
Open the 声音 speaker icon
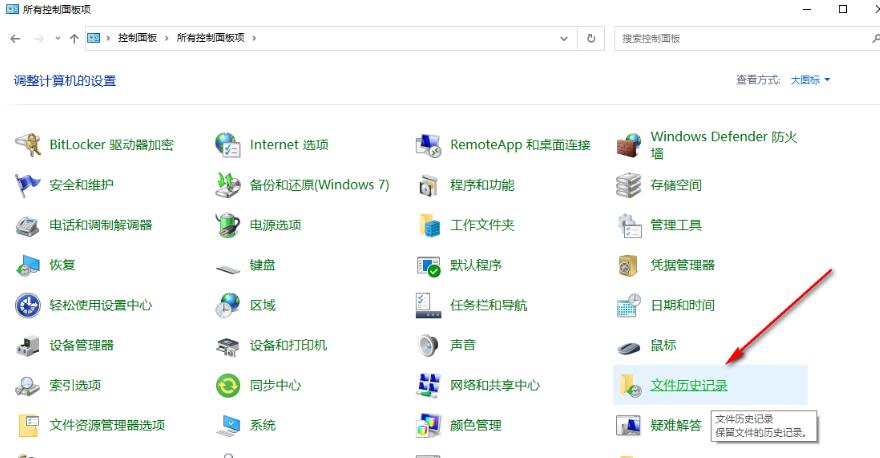coord(428,346)
